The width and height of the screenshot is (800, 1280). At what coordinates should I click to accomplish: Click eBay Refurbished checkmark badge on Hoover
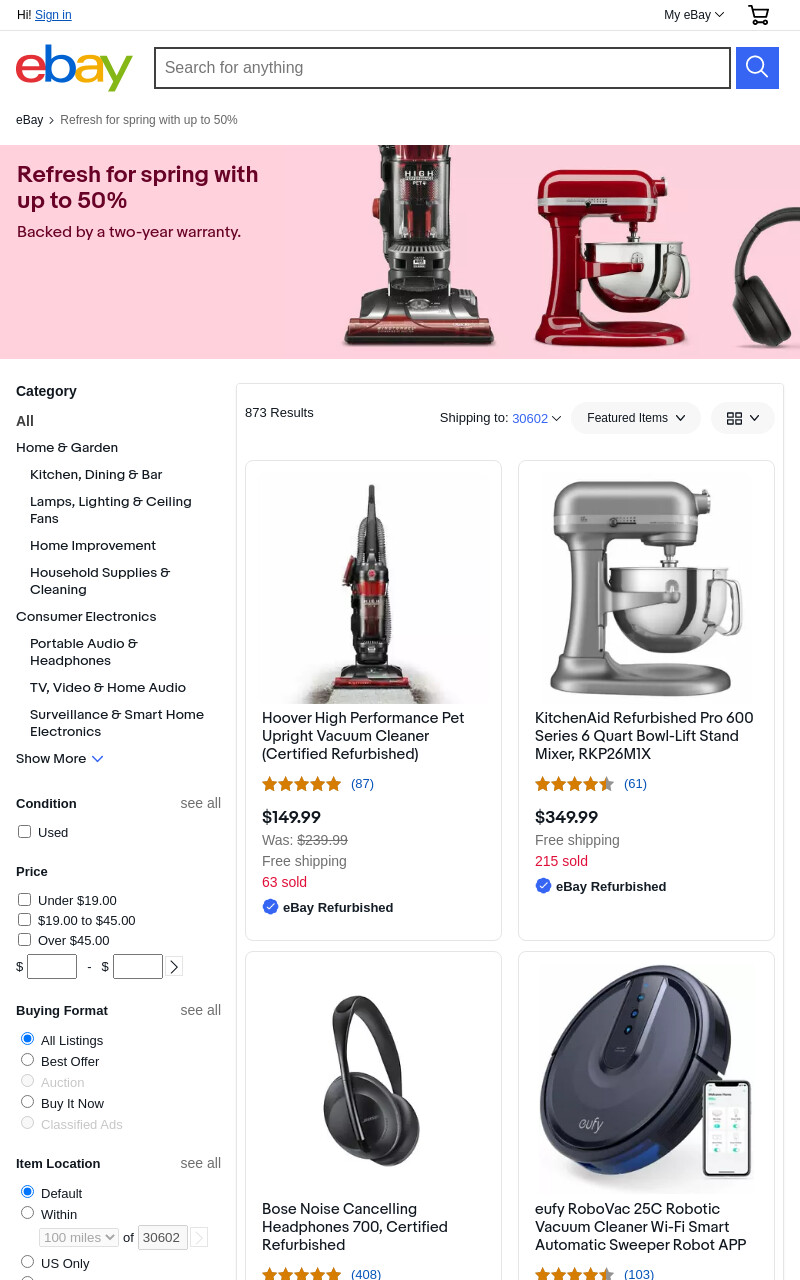pyautogui.click(x=270, y=907)
